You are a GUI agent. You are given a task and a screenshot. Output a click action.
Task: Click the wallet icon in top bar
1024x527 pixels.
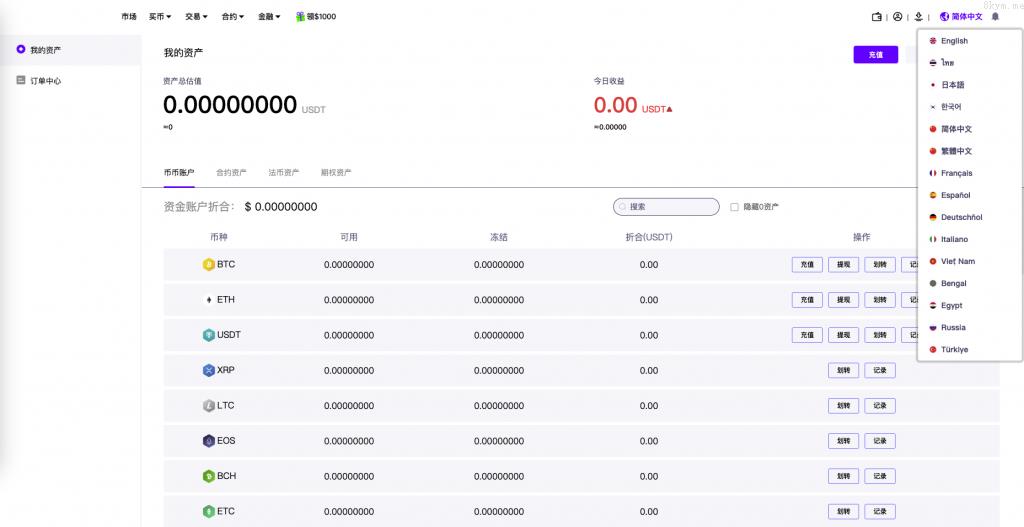(877, 17)
